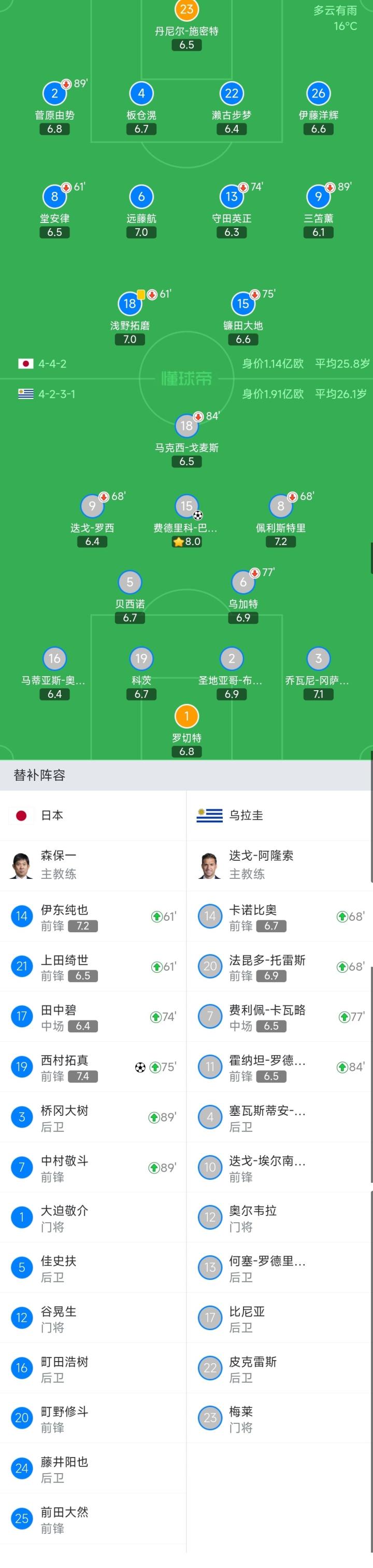Select 科茨 number 19 player icon
The width and height of the screenshot is (373, 1568).
click(141, 658)
